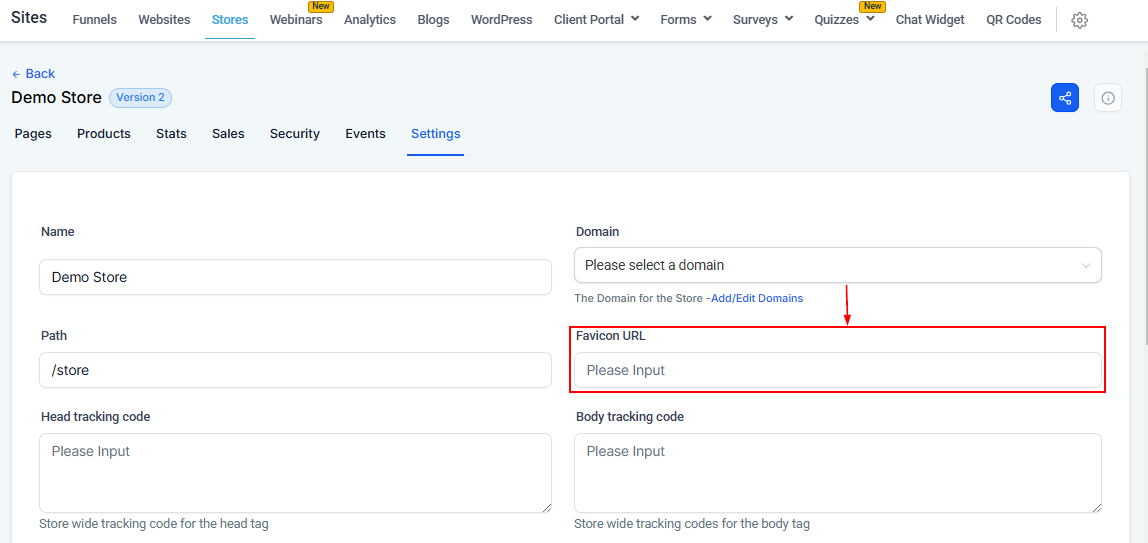
Task: Expand the Forms dropdown menu
Action: click(x=686, y=20)
